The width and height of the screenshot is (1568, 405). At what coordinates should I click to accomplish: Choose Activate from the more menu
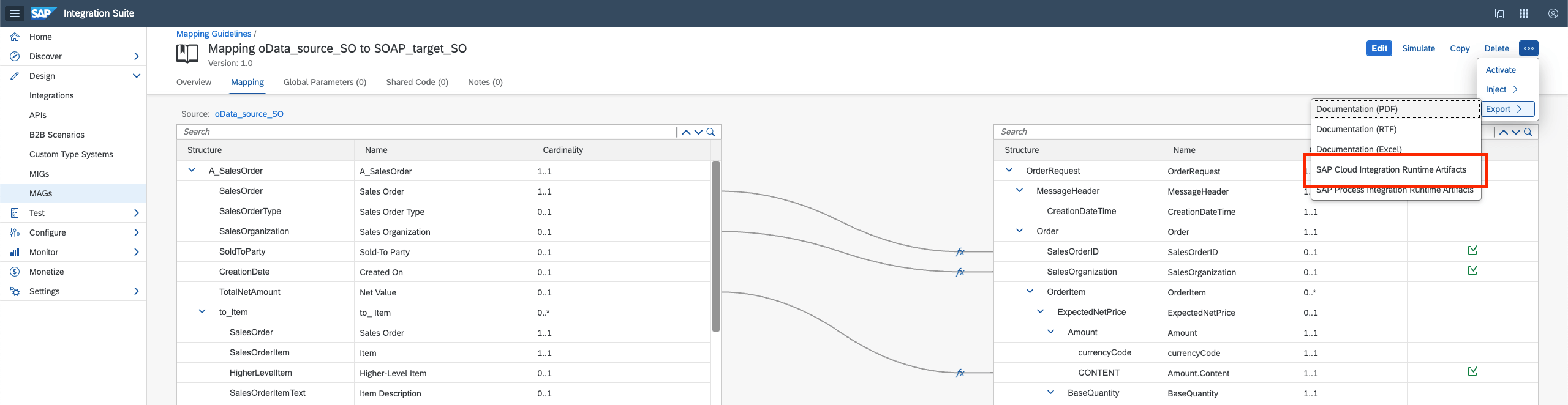click(1501, 70)
